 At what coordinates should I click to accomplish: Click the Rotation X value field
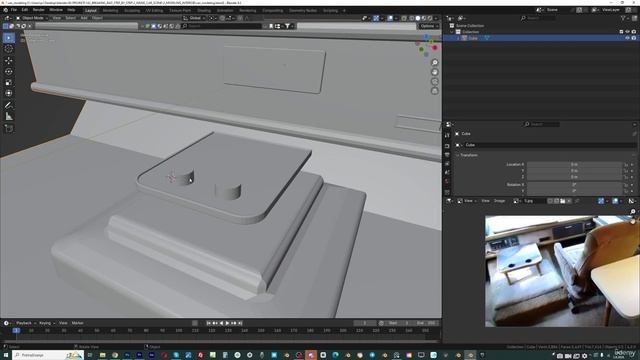[x=574, y=184]
